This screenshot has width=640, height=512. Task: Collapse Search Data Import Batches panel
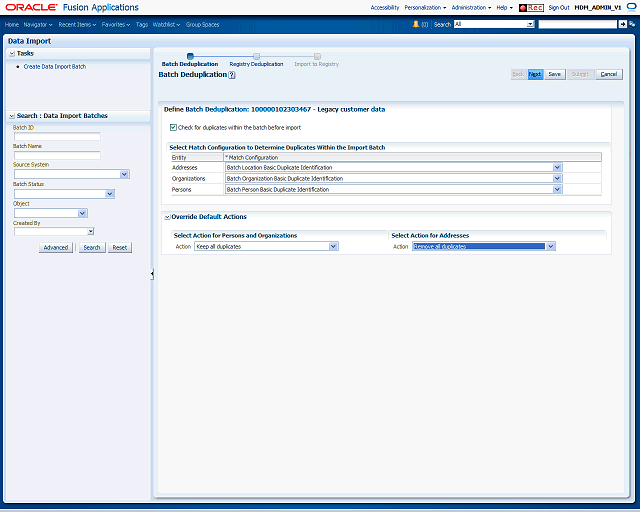[12, 116]
